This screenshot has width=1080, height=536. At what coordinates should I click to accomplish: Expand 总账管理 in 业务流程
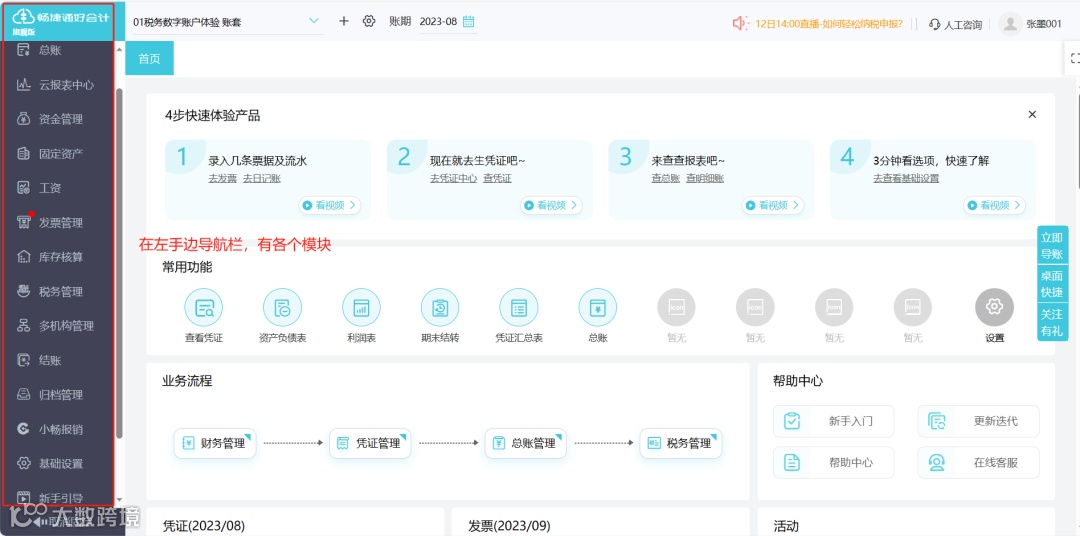click(526, 443)
